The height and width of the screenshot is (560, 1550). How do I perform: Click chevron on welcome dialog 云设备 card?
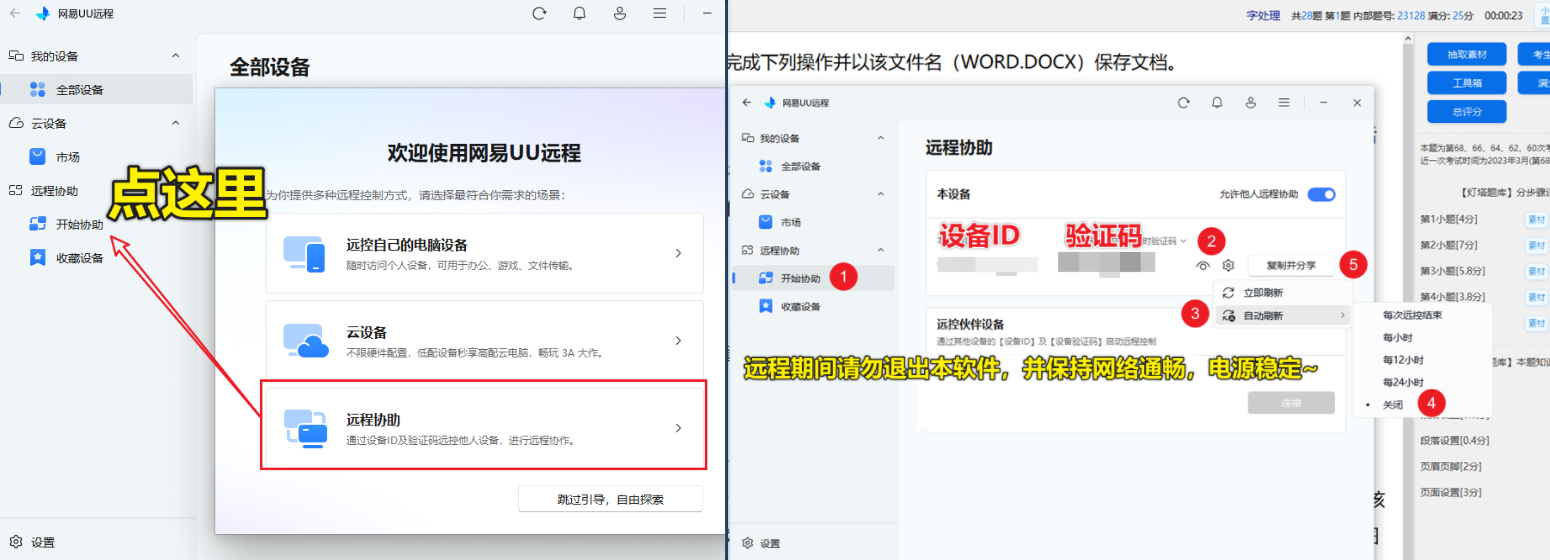click(678, 341)
